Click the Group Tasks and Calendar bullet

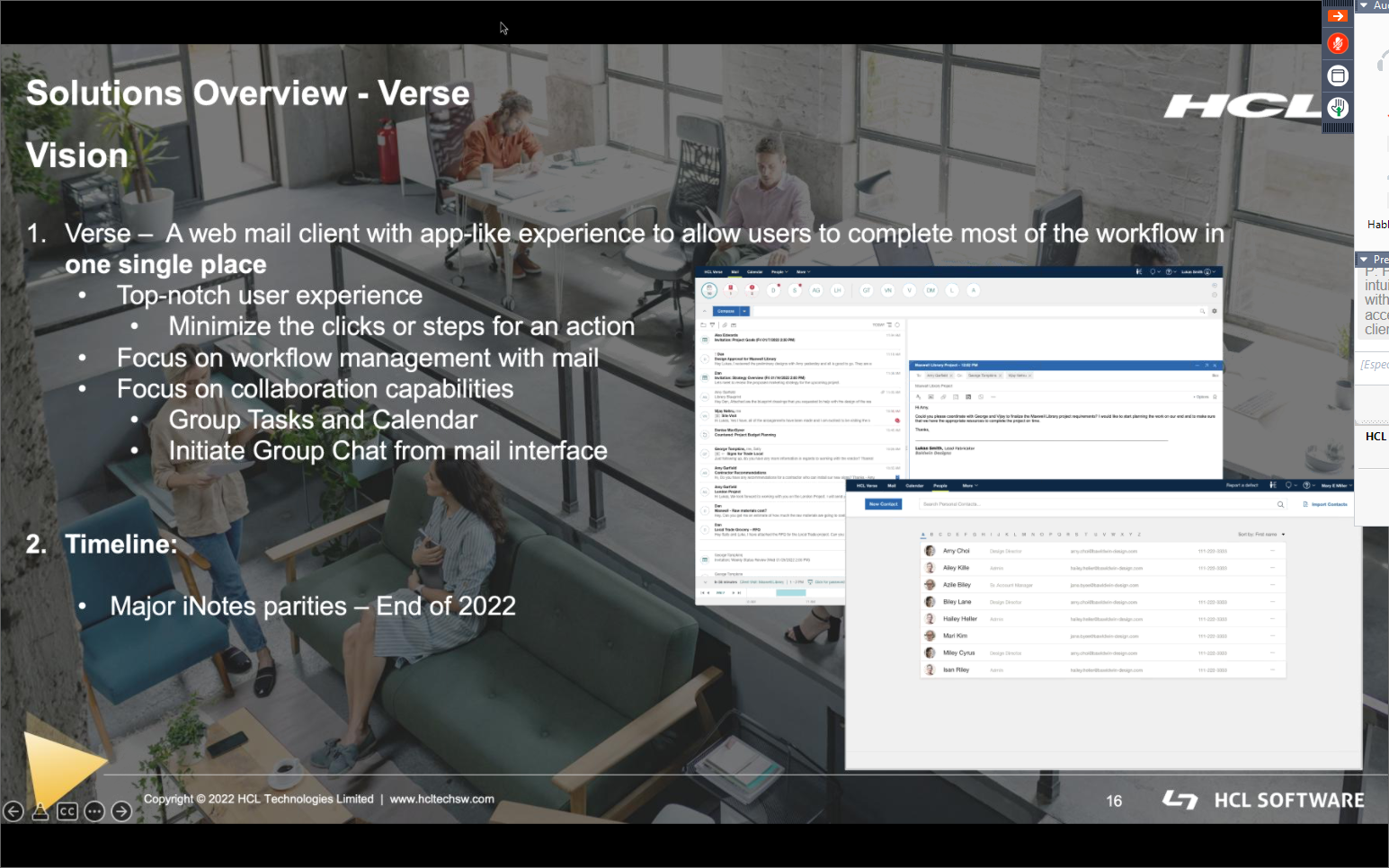(x=323, y=420)
